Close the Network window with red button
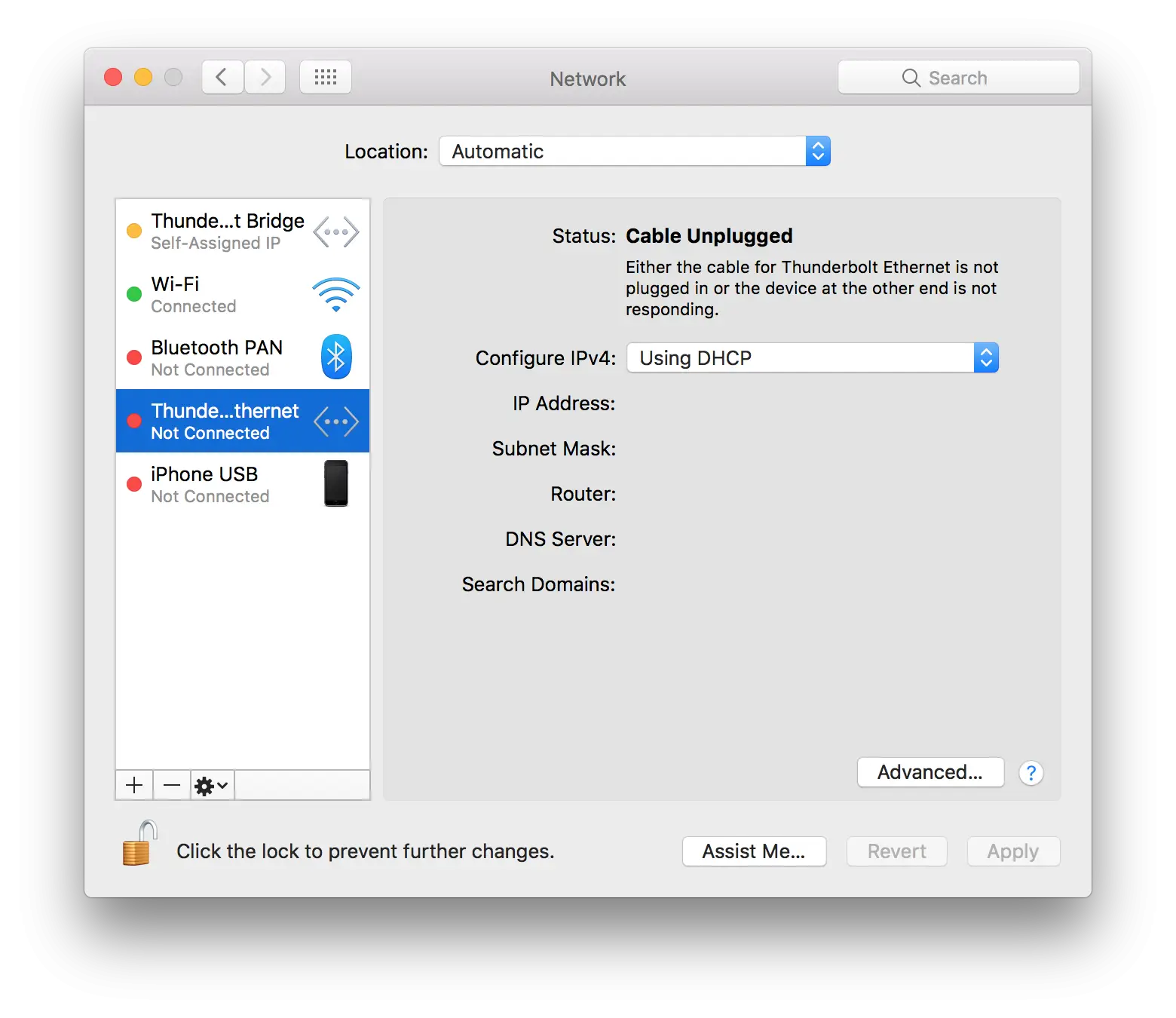1176x1018 pixels. pos(113,77)
